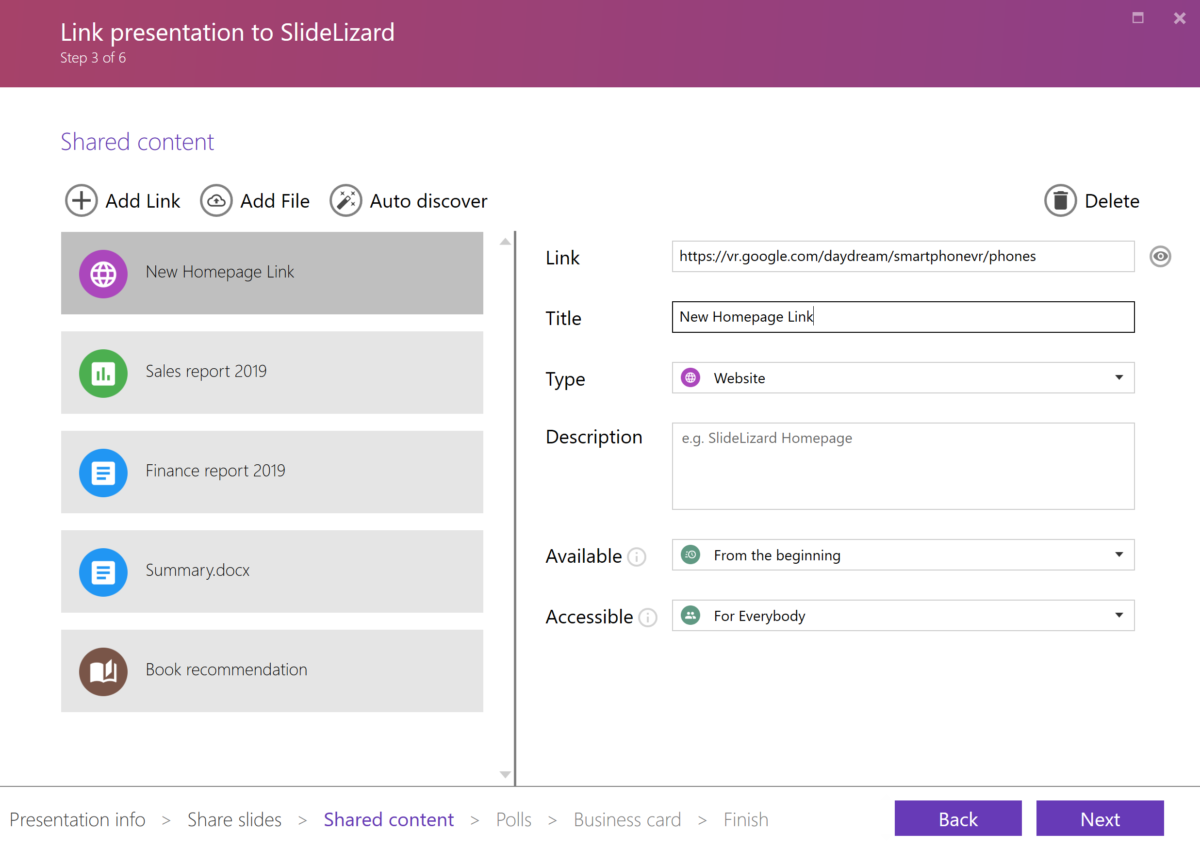
Task: Go to the Presentation info step
Action: [x=77, y=819]
